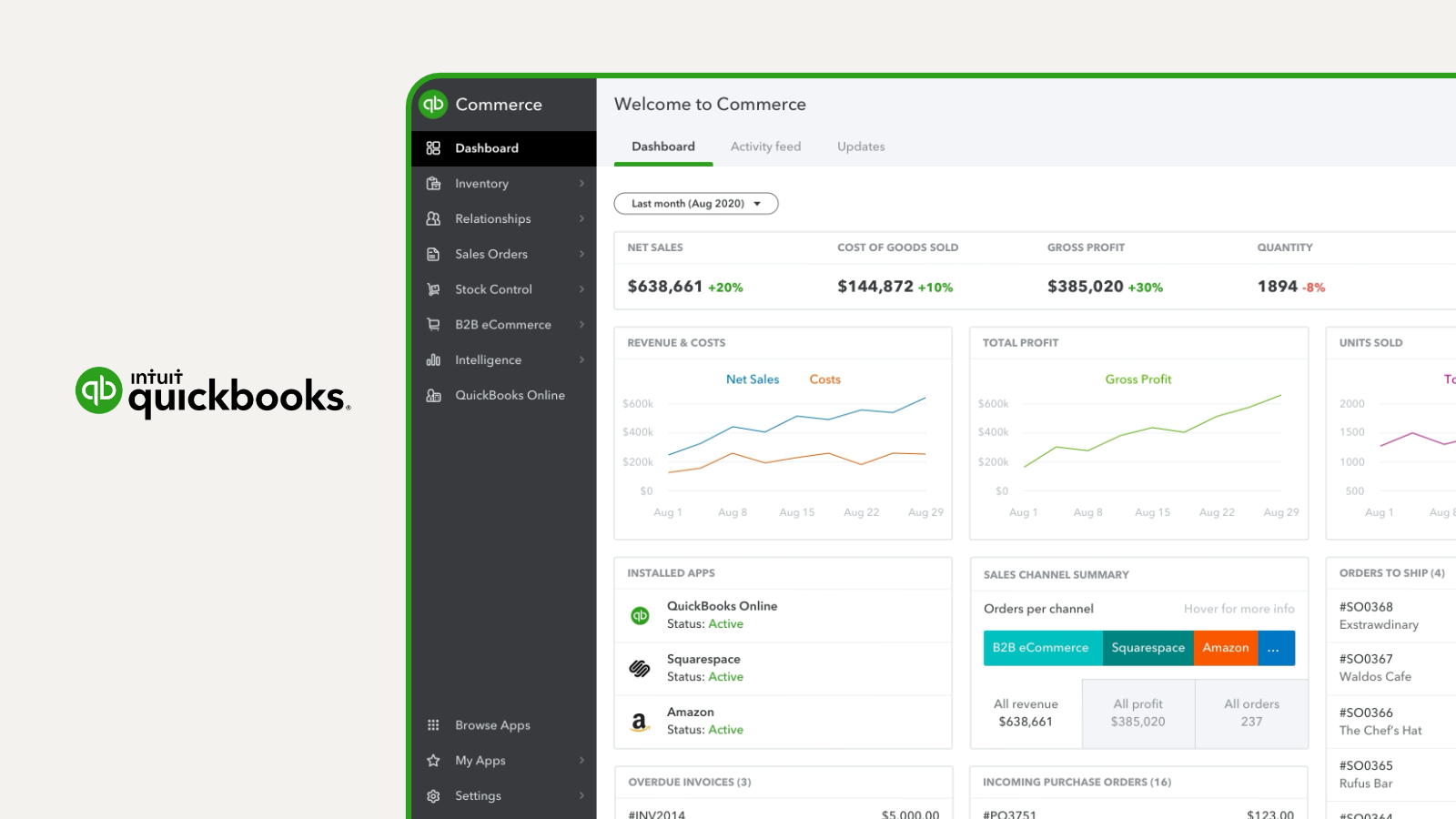This screenshot has height=819, width=1456.
Task: Open order #SO0367 Waldos Cafe
Action: click(x=1390, y=669)
